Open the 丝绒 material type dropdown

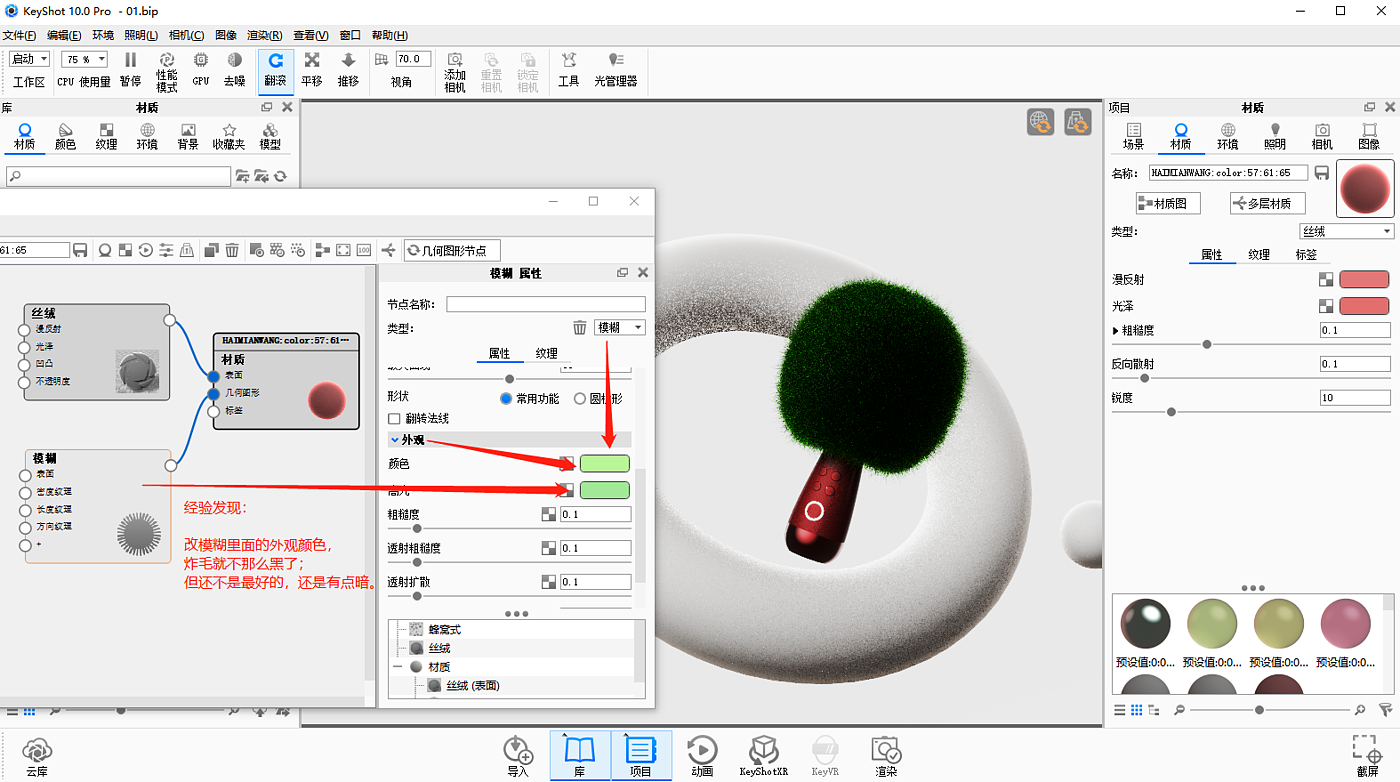tap(1346, 231)
